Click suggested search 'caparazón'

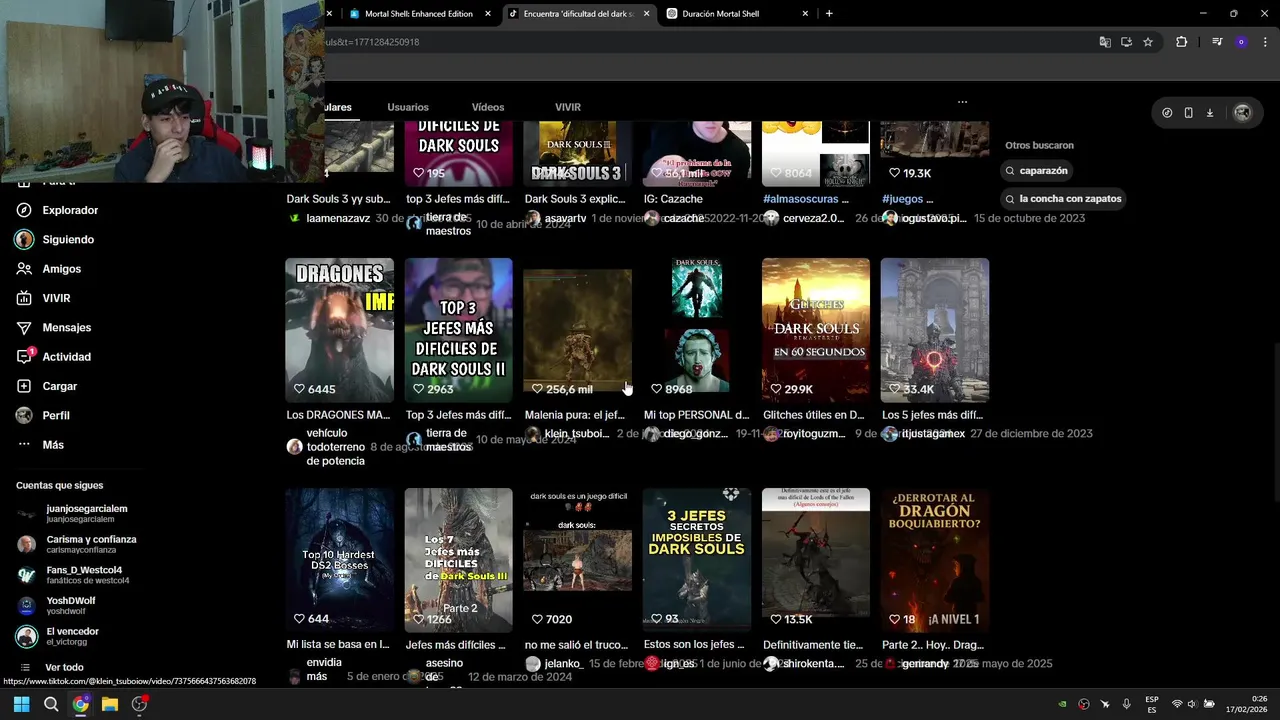[1038, 171]
